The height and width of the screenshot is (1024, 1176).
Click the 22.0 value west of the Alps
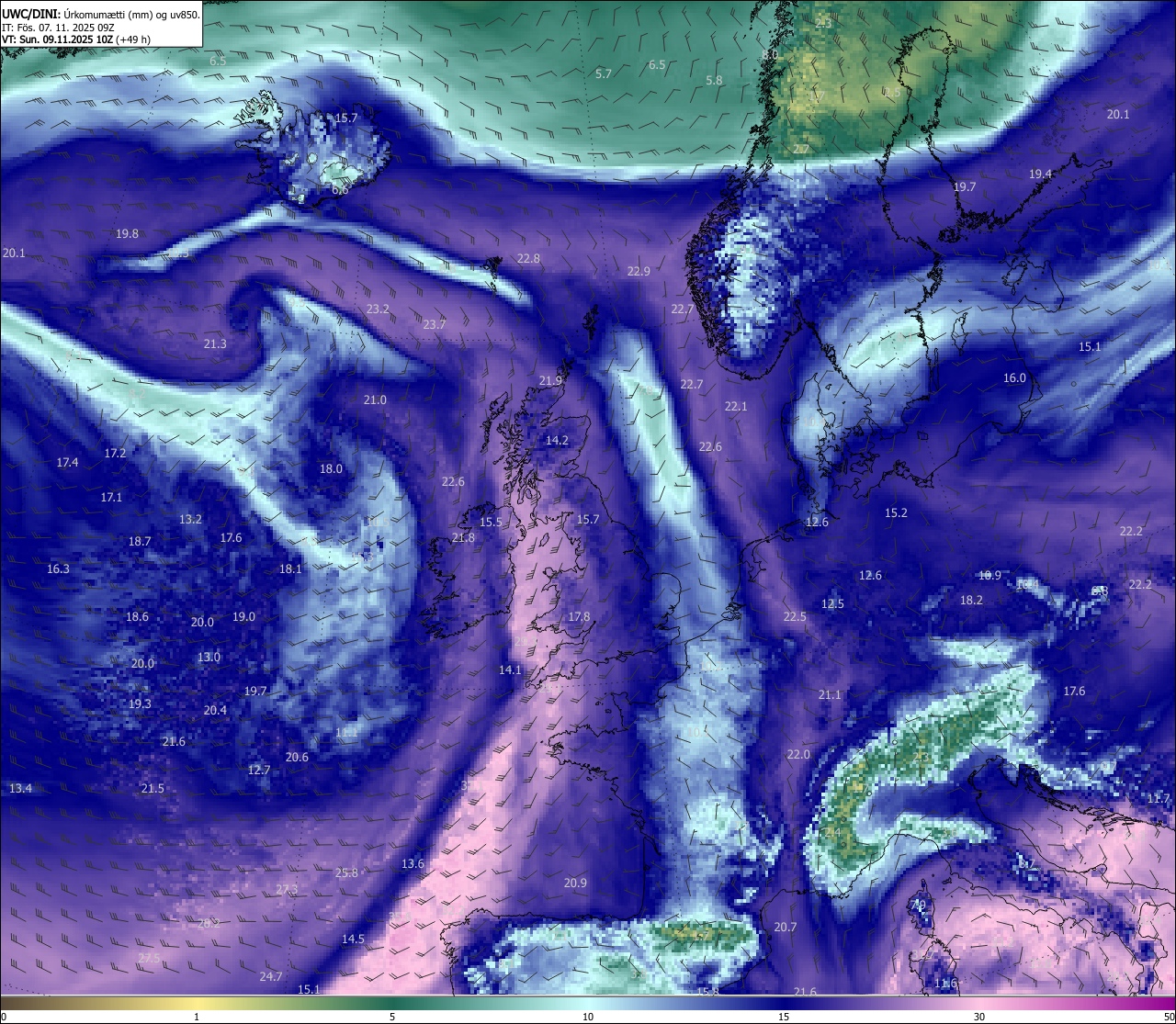[x=798, y=755]
